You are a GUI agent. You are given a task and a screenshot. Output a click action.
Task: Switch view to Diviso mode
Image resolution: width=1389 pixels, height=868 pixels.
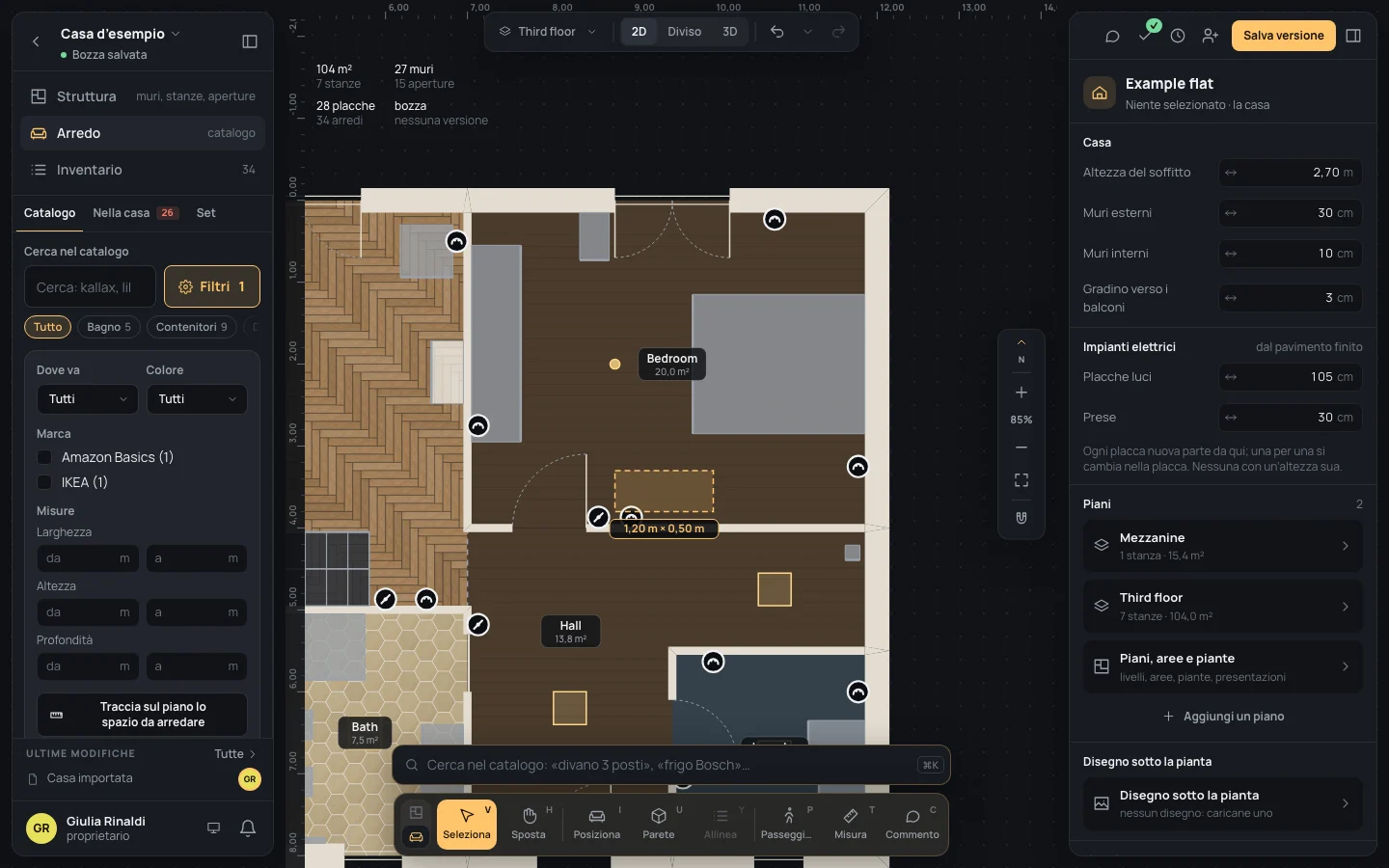tap(684, 32)
